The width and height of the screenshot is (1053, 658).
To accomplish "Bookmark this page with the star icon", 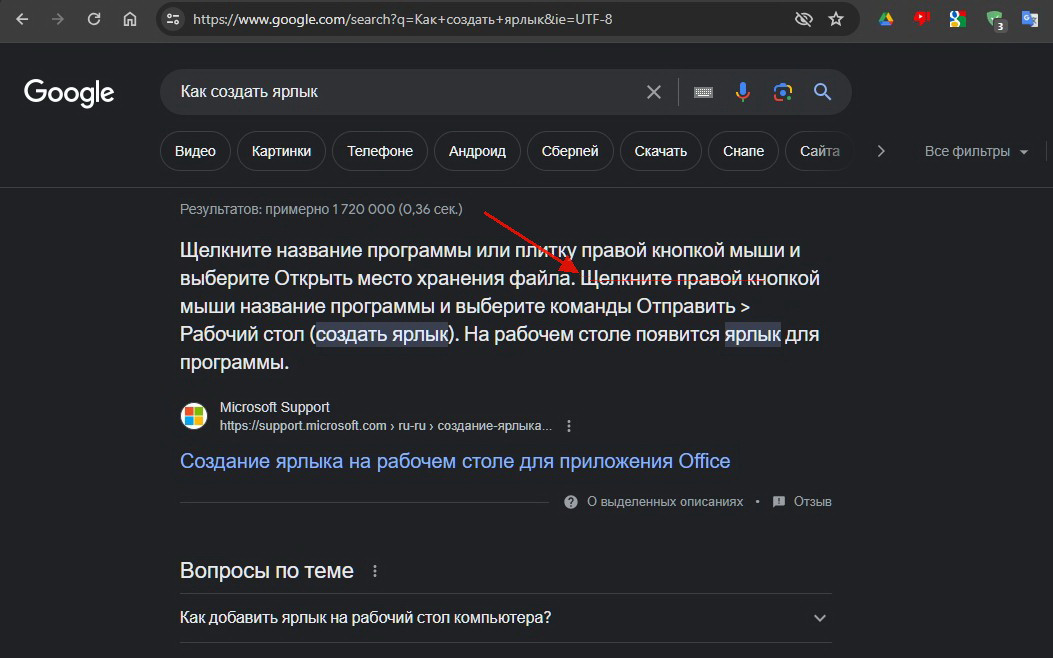I will pyautogui.click(x=836, y=19).
